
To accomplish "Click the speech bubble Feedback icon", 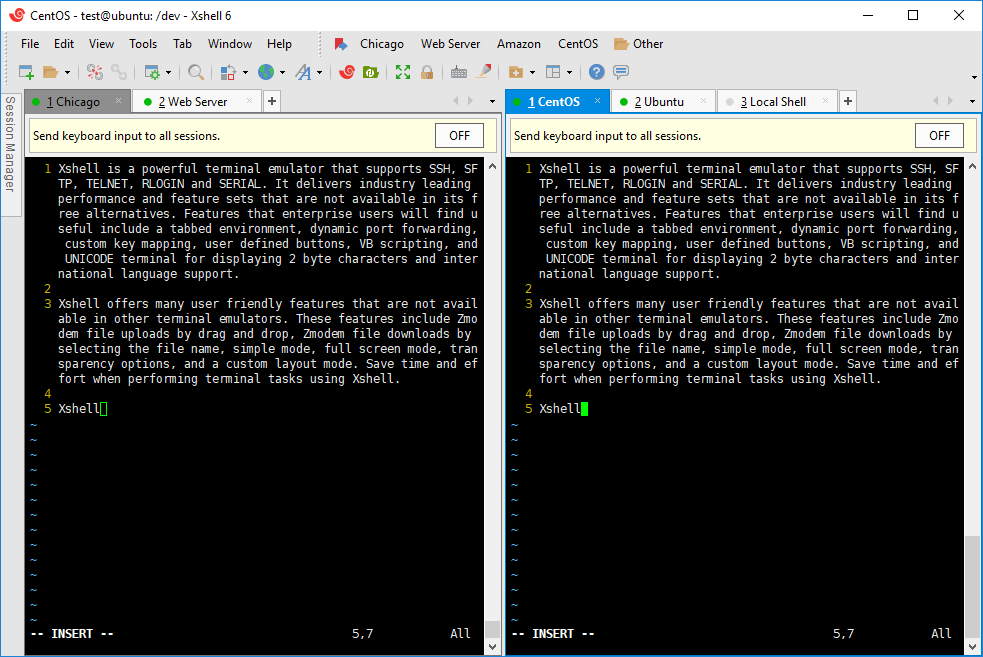I will coord(621,72).
